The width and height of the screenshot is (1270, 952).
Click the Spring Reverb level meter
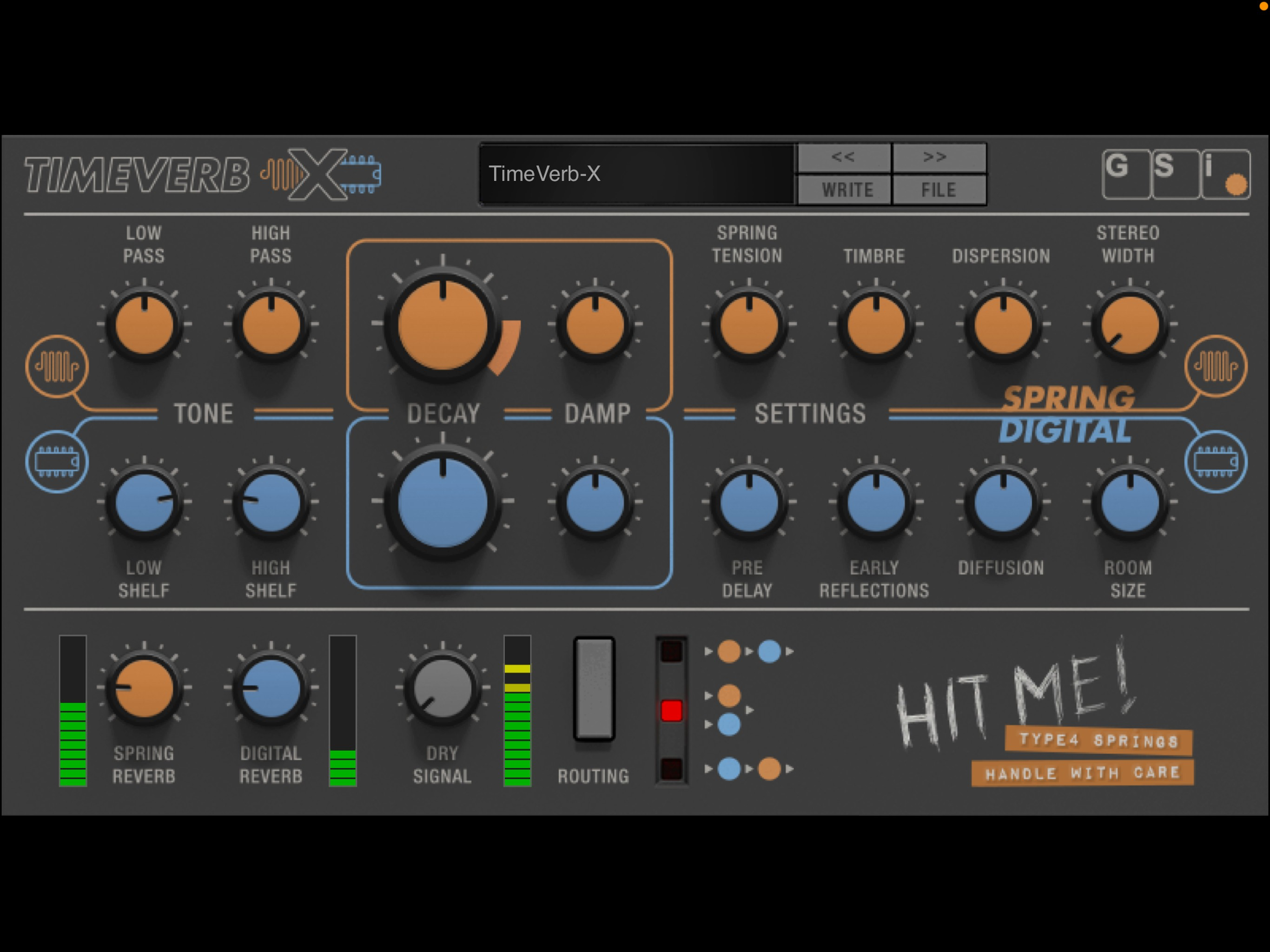coord(73,711)
